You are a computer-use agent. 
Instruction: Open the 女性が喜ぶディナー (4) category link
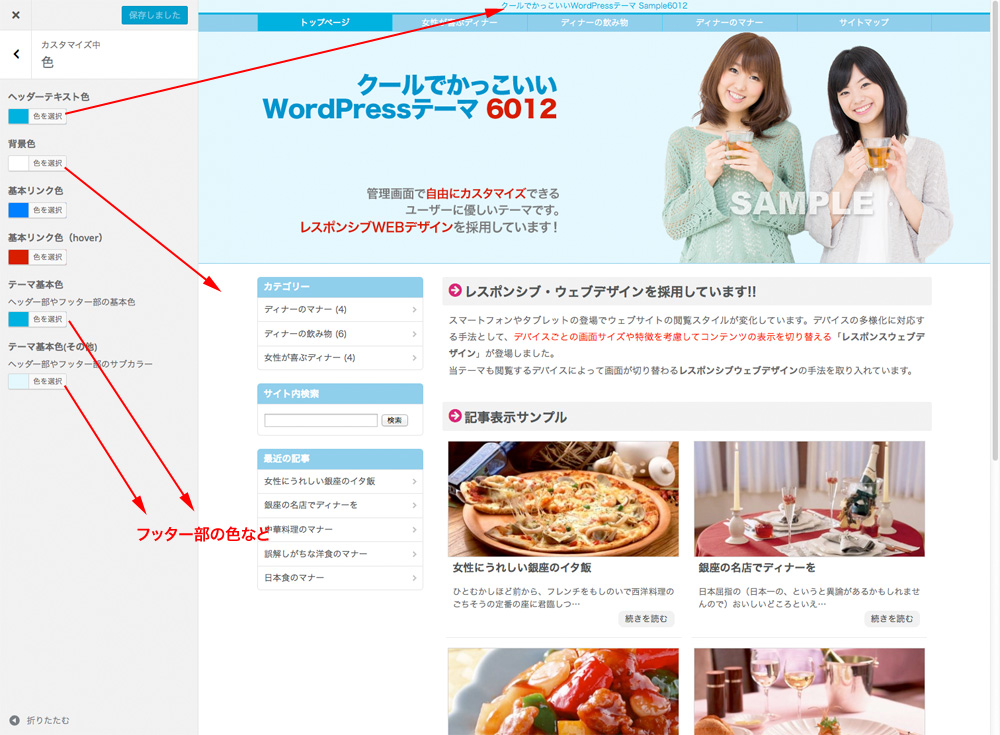click(309, 358)
